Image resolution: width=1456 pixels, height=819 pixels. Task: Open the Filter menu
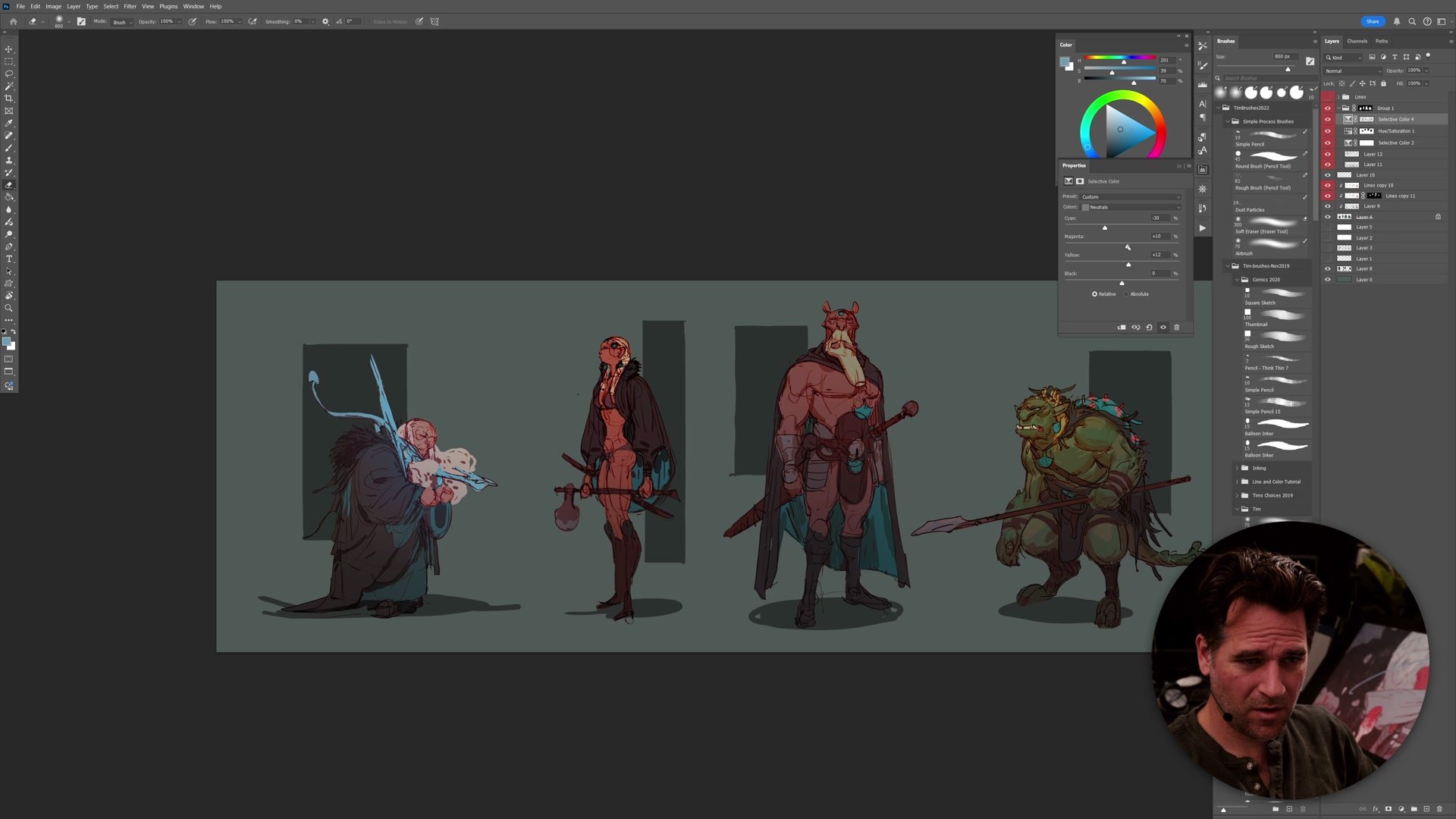130,6
